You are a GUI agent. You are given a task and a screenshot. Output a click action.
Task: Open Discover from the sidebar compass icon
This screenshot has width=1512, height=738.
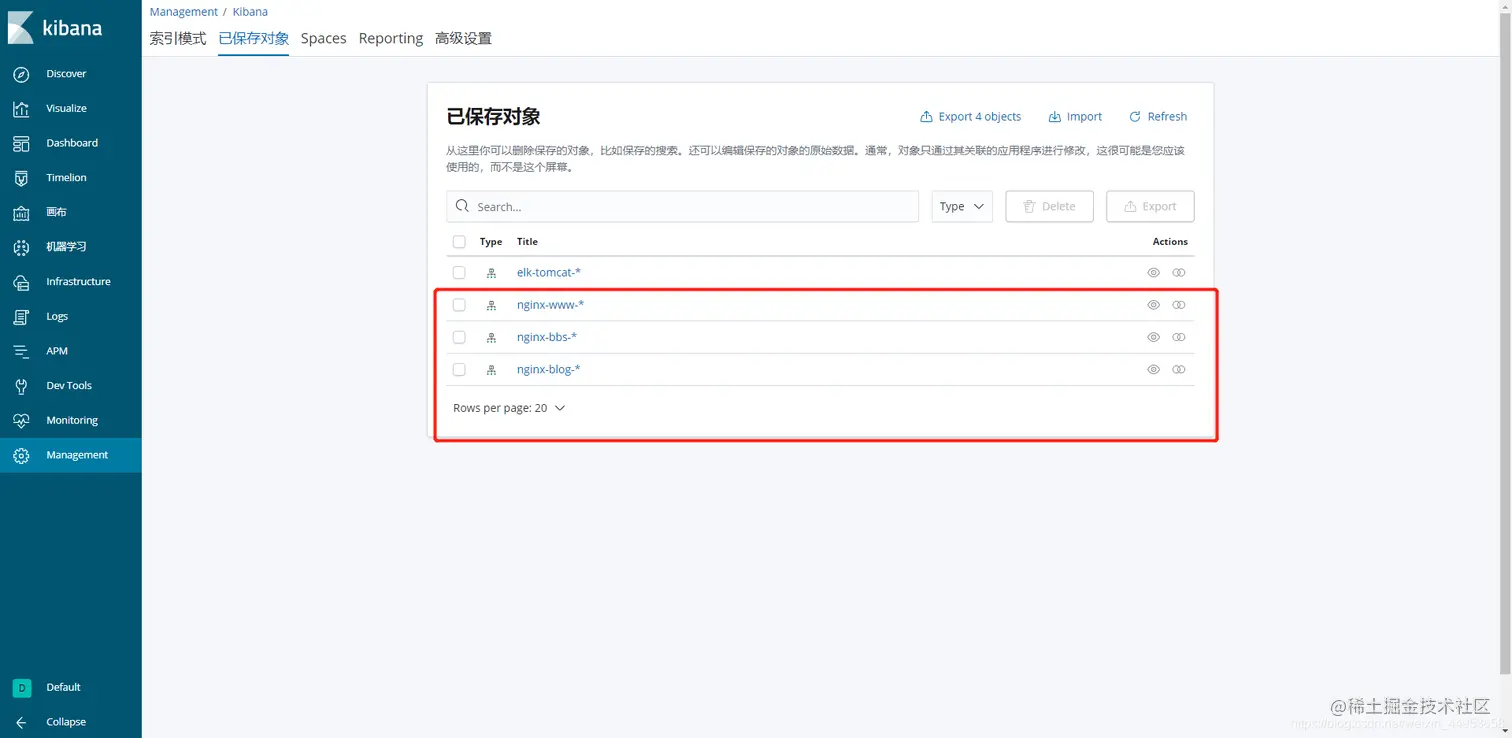coord(21,74)
